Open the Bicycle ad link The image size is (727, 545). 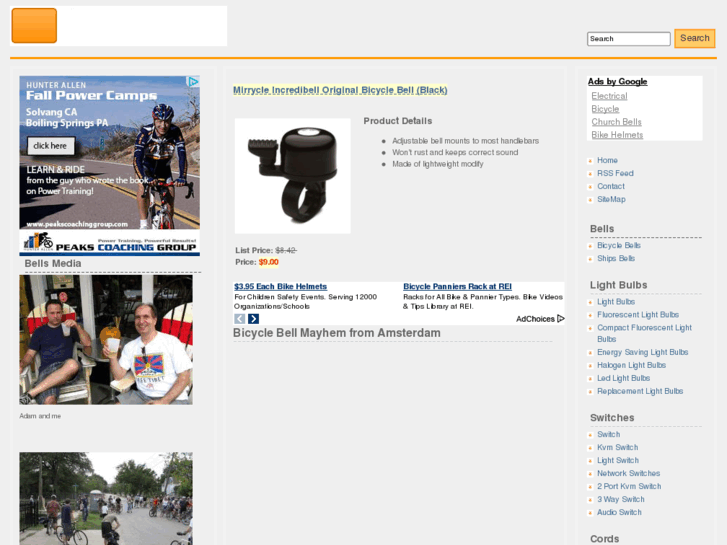pos(605,109)
